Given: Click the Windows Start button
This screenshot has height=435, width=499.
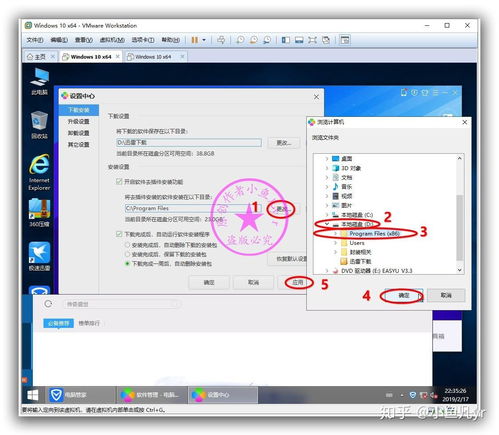Looking at the screenshot, I should 33,395.
